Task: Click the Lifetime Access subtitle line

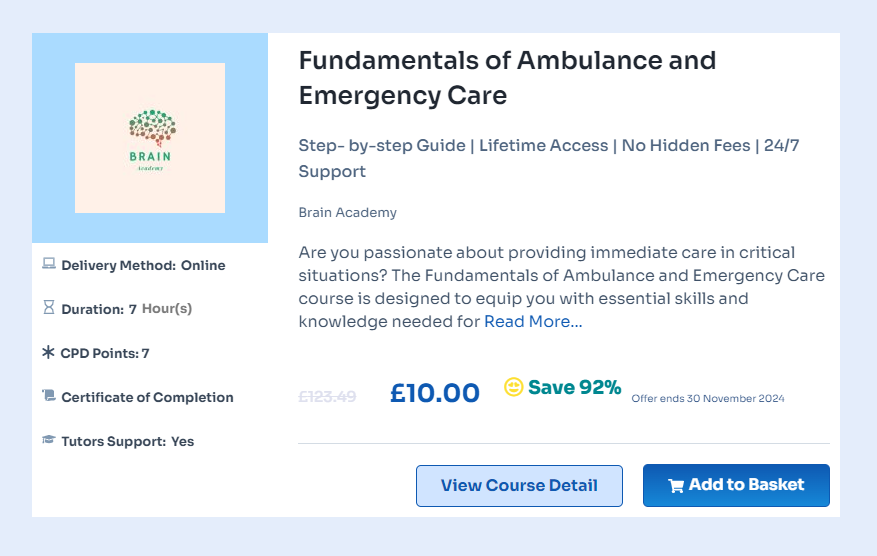Action: point(543,146)
